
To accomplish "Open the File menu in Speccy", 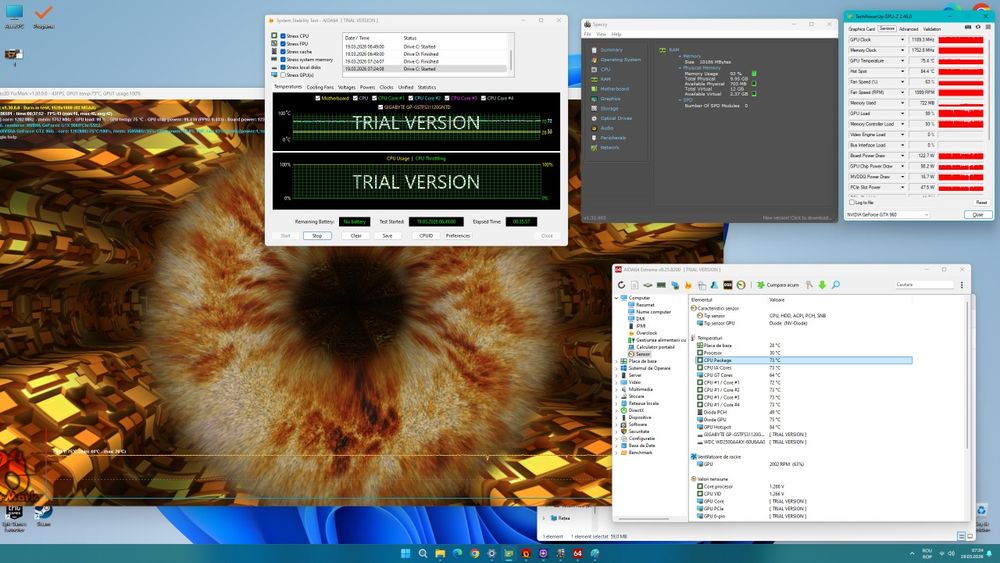I will tap(587, 34).
